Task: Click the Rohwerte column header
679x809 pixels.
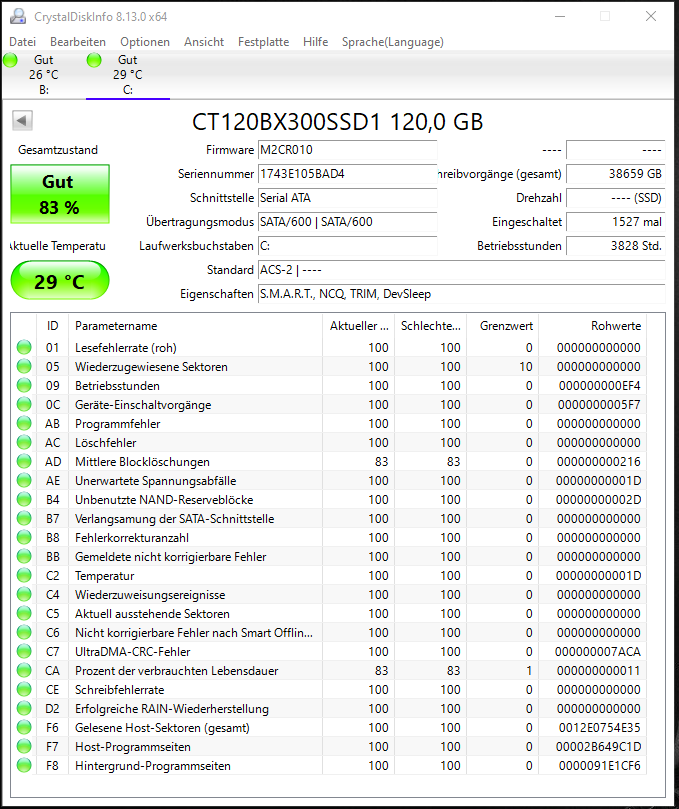Action: tap(592, 326)
